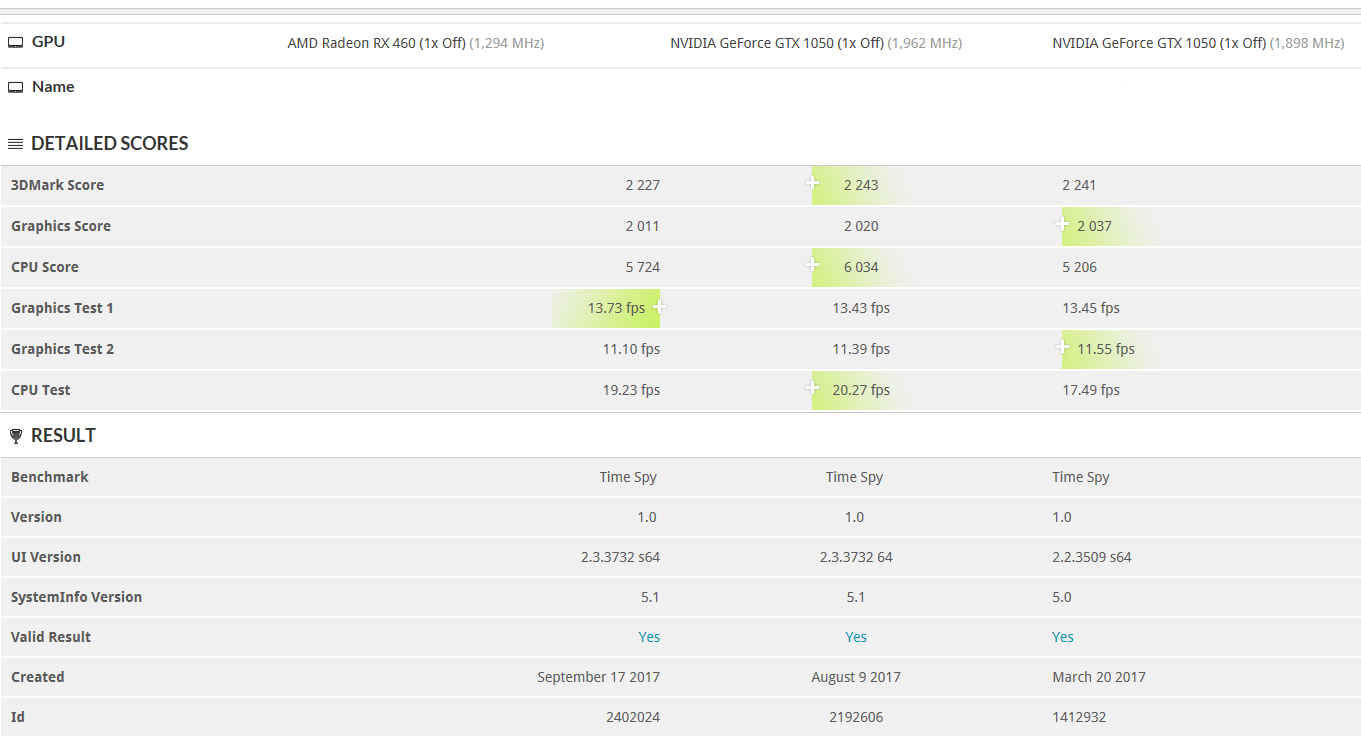The height and width of the screenshot is (738, 1361).
Task: Click the trophy icon next to RESULT
Action: [15, 436]
